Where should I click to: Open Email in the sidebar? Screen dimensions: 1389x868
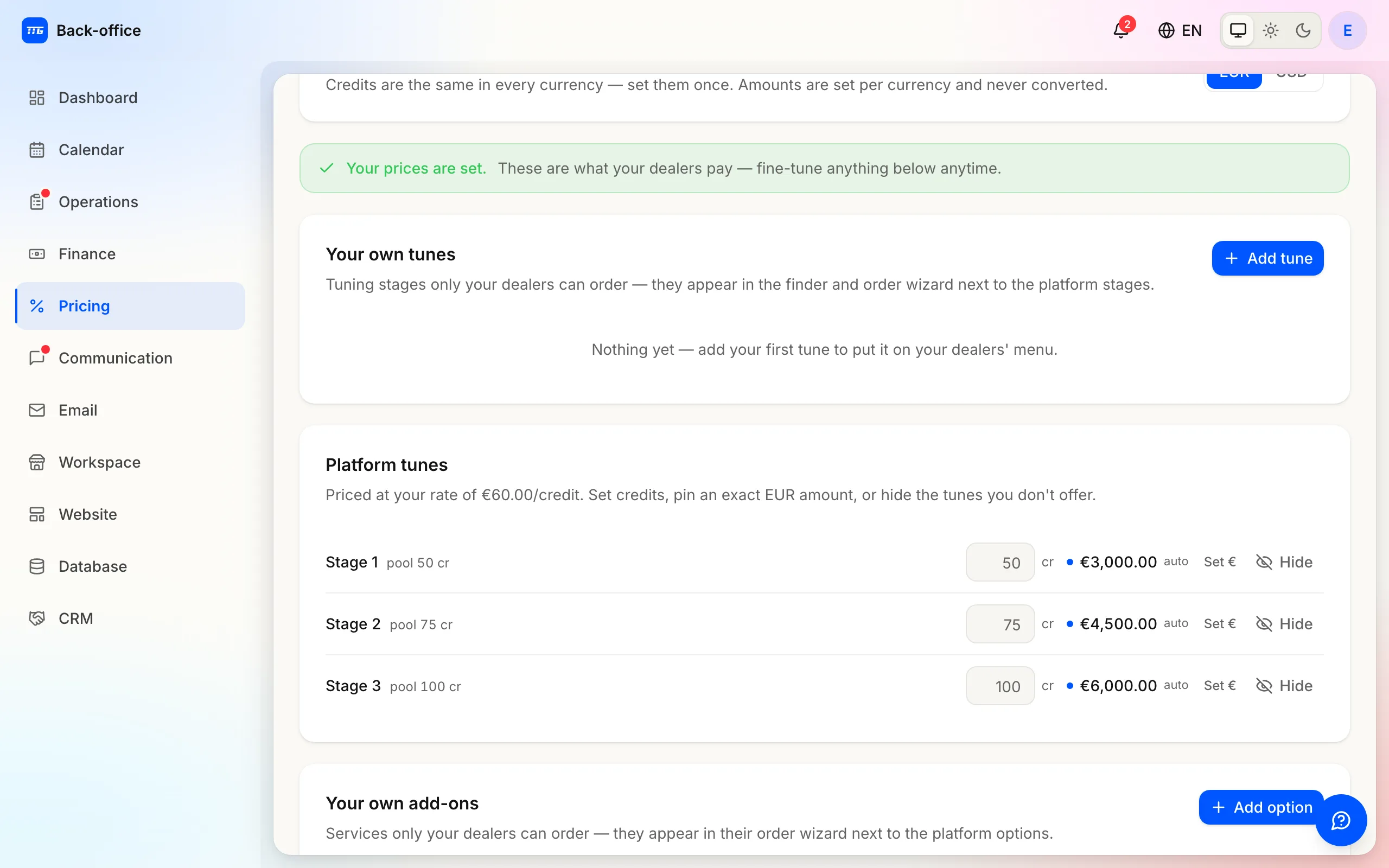(130, 410)
